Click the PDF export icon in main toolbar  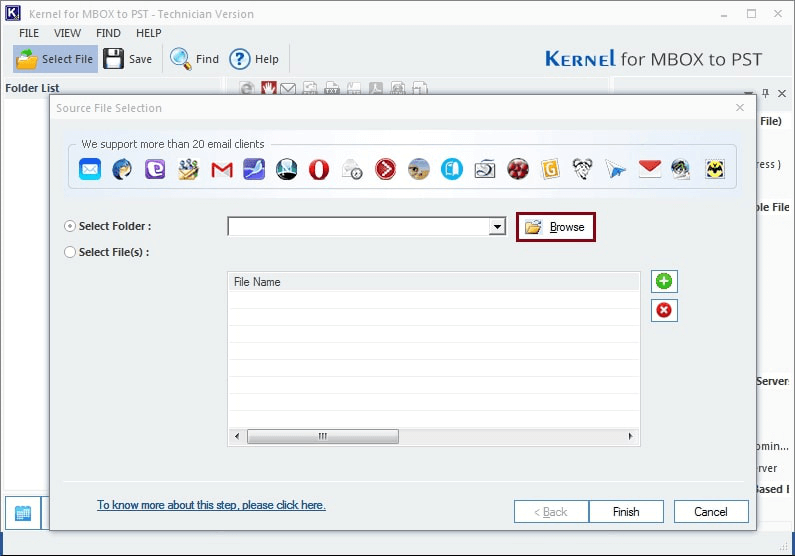tap(376, 88)
